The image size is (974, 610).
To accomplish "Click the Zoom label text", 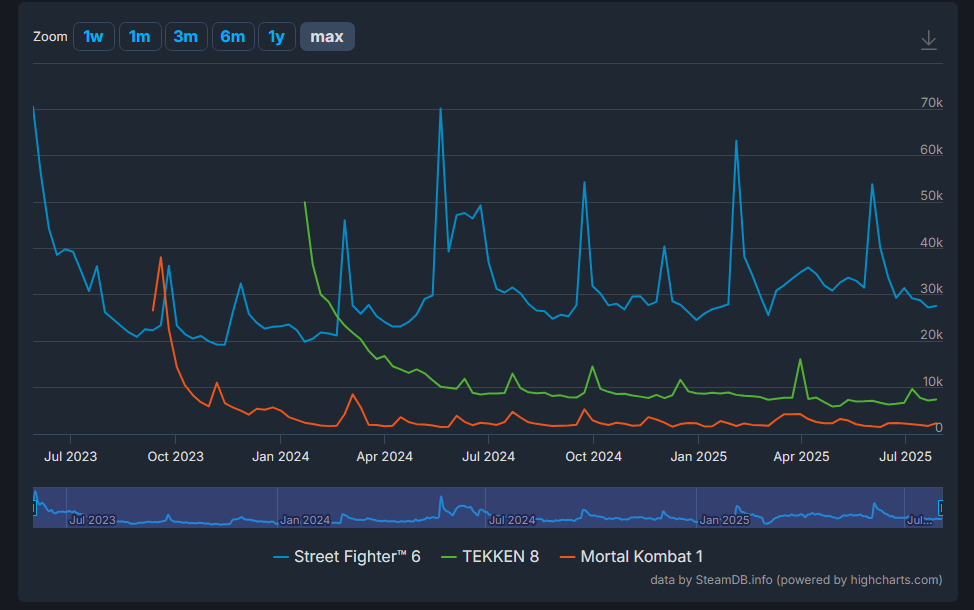I will pos(50,37).
